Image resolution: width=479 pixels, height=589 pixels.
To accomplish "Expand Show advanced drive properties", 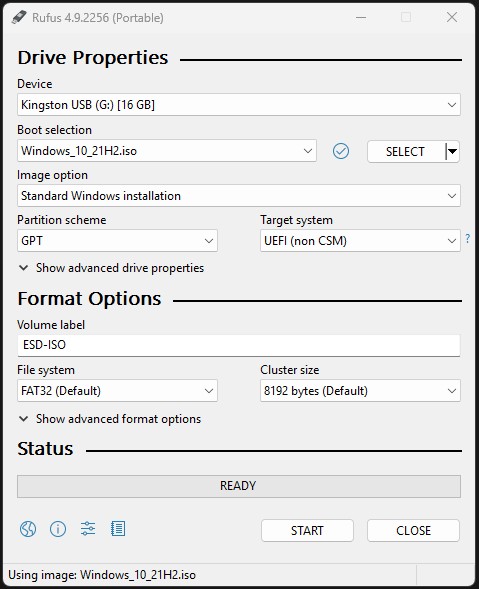I will coord(111,268).
